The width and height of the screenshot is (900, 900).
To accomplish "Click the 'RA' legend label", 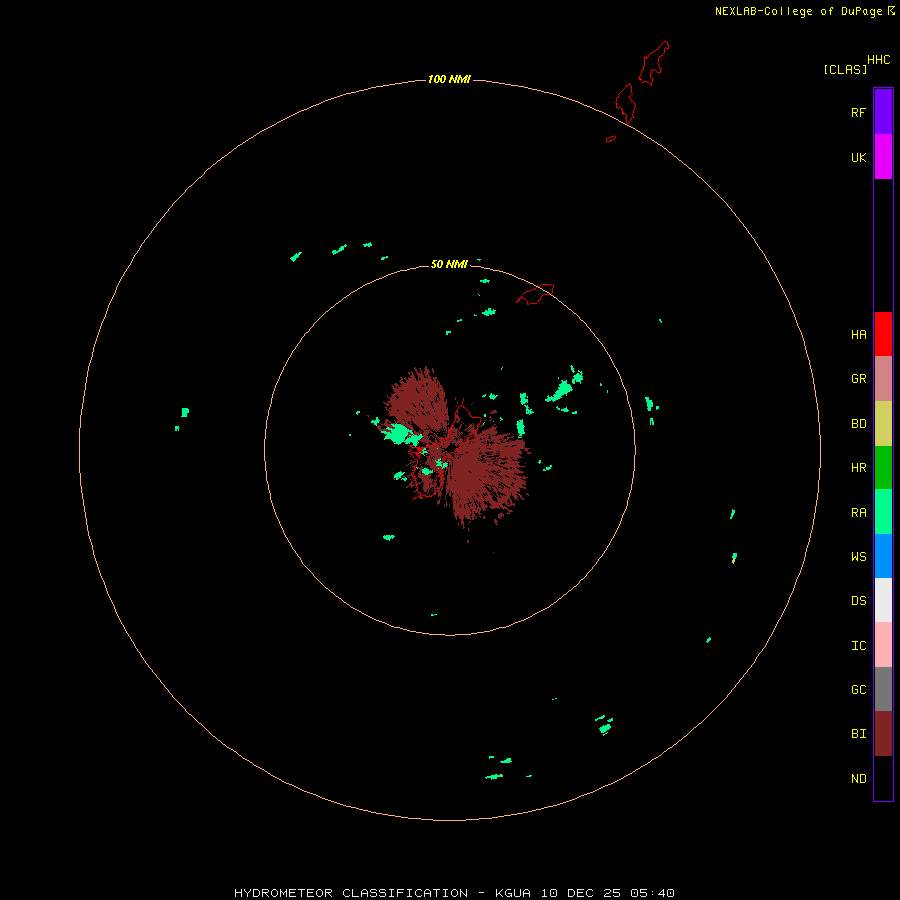I will [858, 513].
